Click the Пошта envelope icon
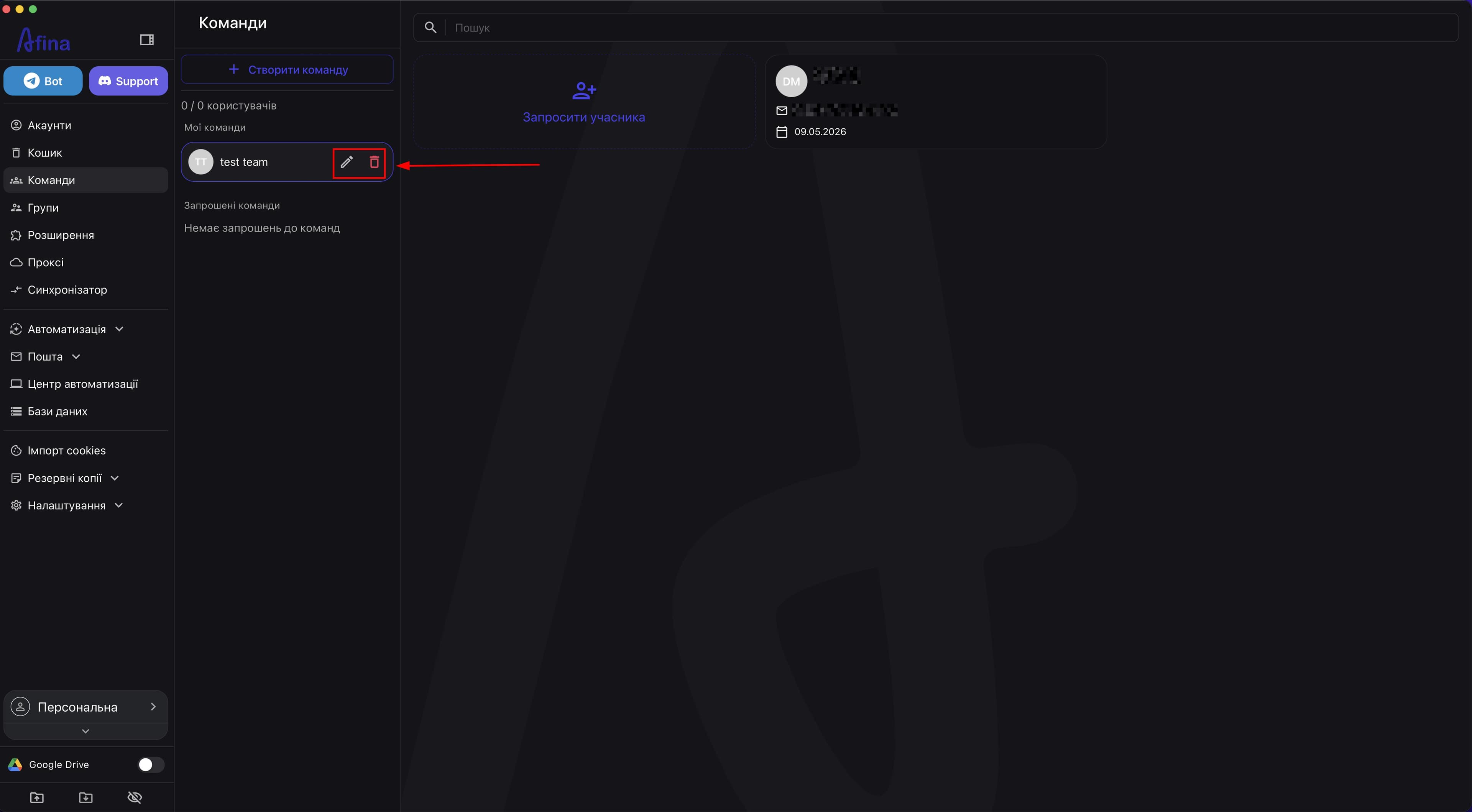Screen dimensions: 1472x812 (x=16, y=357)
